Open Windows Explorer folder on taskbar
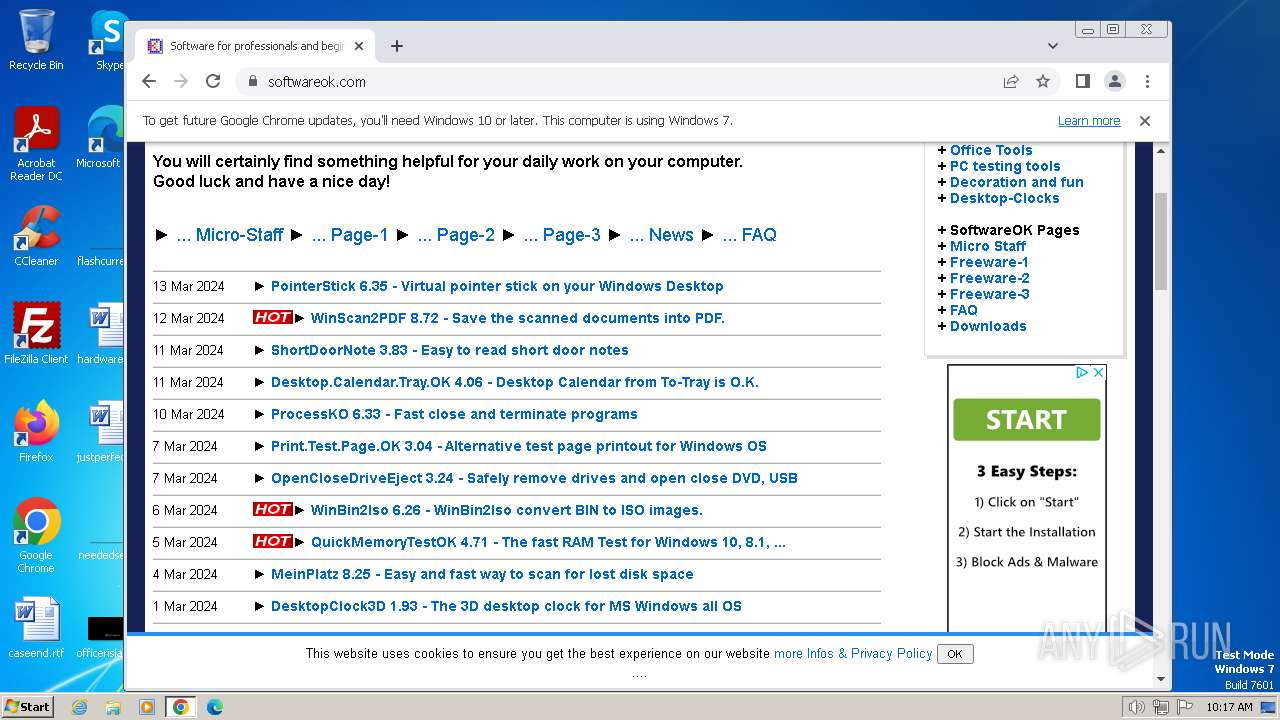The width and height of the screenshot is (1280, 720). pos(113,707)
